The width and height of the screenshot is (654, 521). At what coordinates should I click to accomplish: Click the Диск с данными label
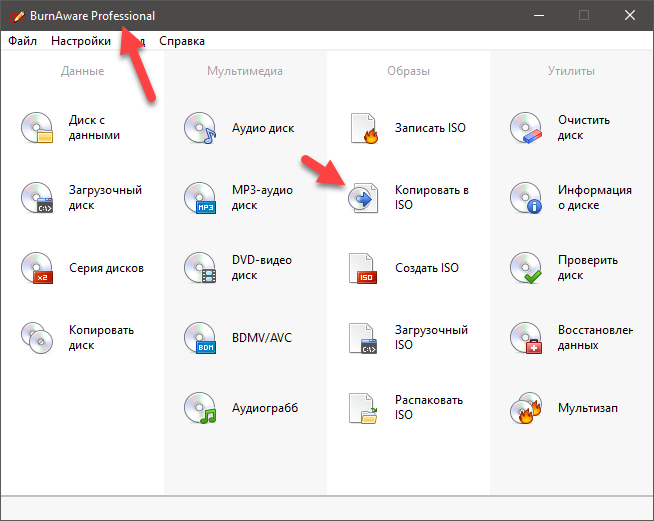[x=94, y=128]
